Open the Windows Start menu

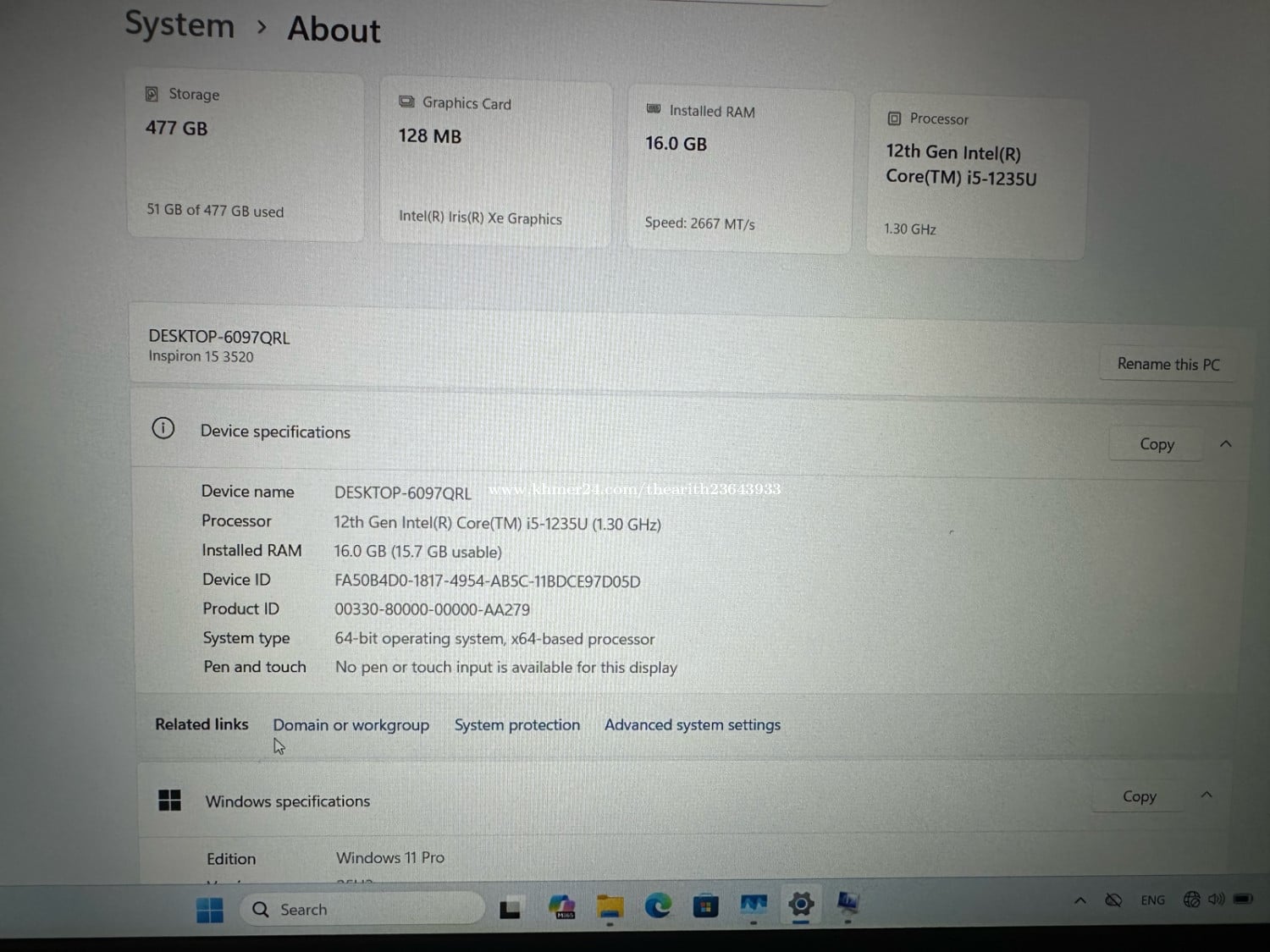coord(209,910)
